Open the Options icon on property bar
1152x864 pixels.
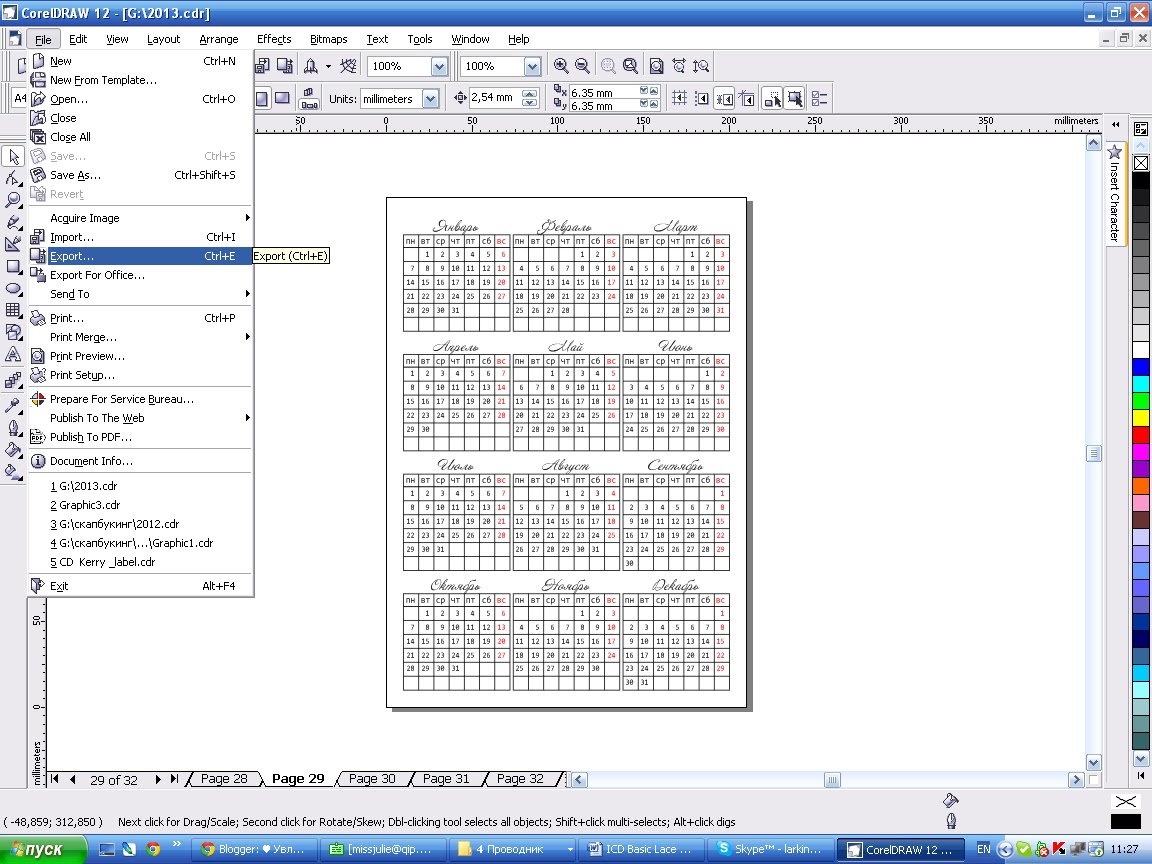[820, 98]
